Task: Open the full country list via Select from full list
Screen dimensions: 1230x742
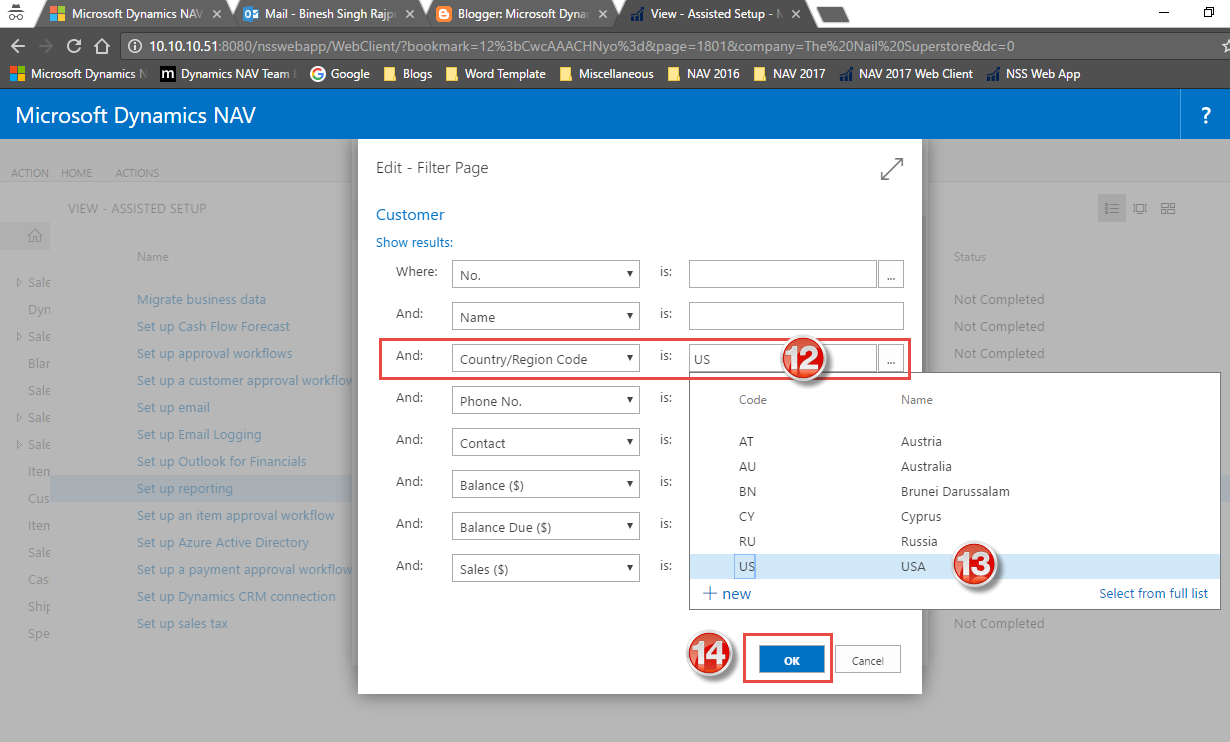Action: tap(1153, 593)
